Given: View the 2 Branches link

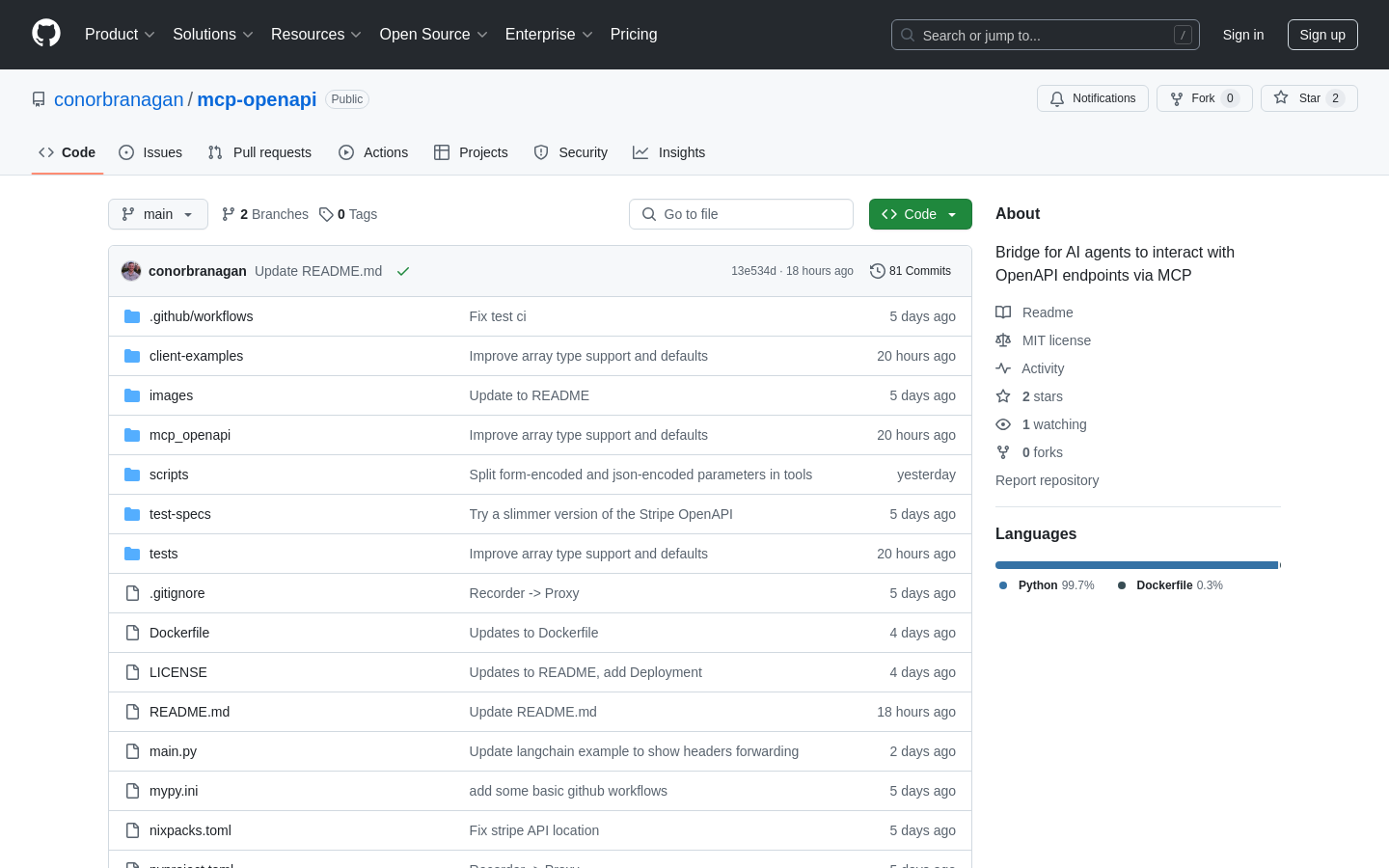Looking at the screenshot, I should (265, 214).
